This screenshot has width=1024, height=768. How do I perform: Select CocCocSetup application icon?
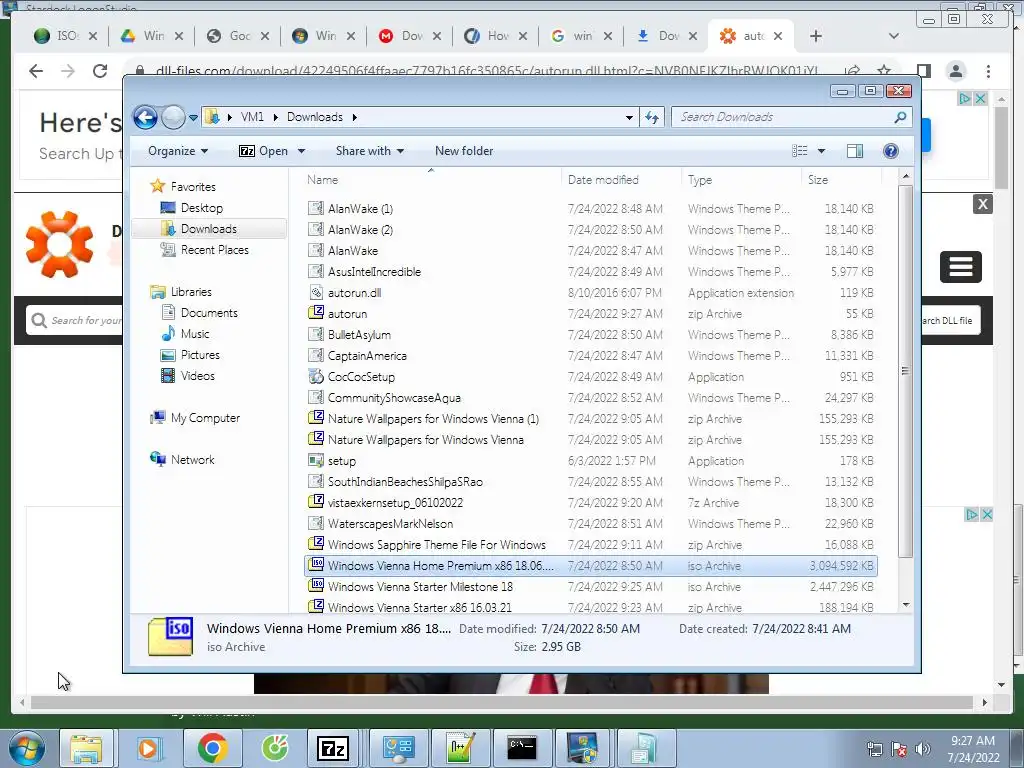click(316, 376)
